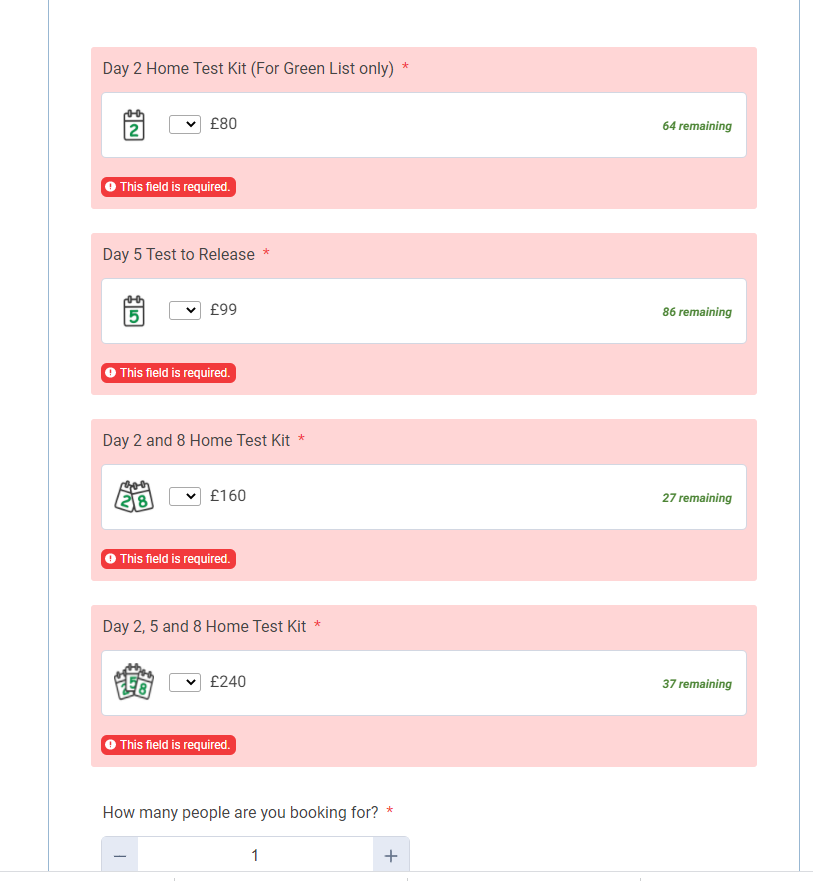Screen dimensions: 813x881
Task: Click the "Day 5 Test to Release" field label
Action: click(179, 254)
